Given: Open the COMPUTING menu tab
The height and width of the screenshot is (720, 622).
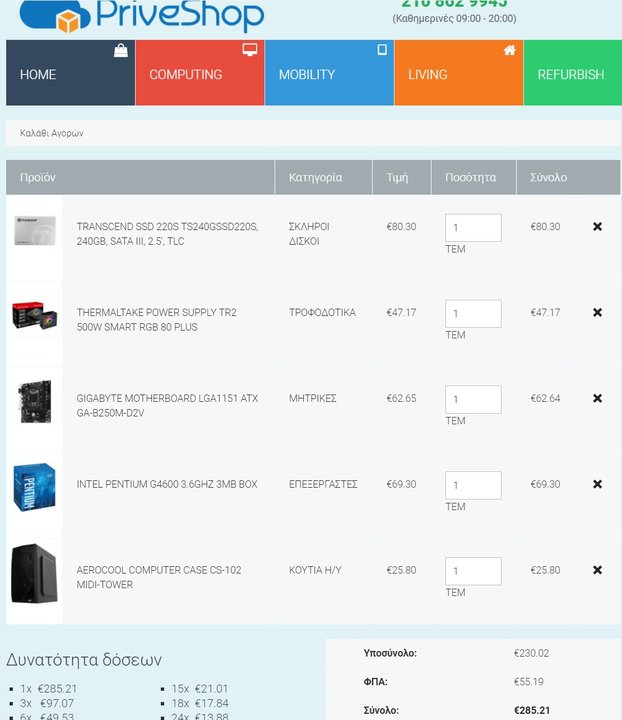Looking at the screenshot, I should (x=200, y=73).
